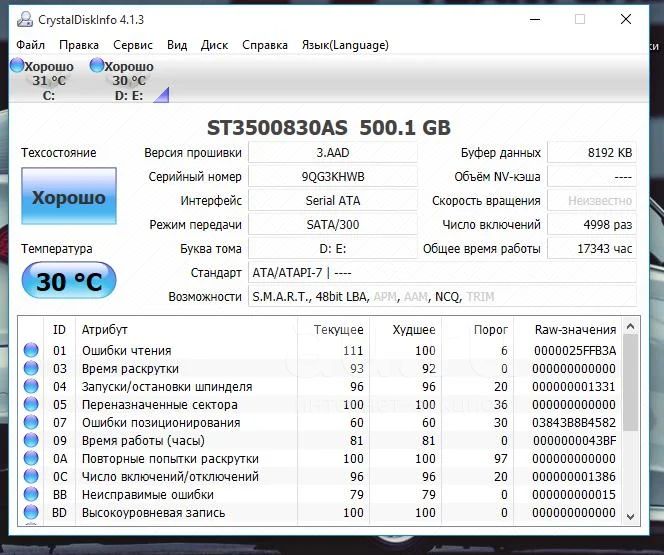
Task: Open the Сервис menu
Action: (133, 45)
